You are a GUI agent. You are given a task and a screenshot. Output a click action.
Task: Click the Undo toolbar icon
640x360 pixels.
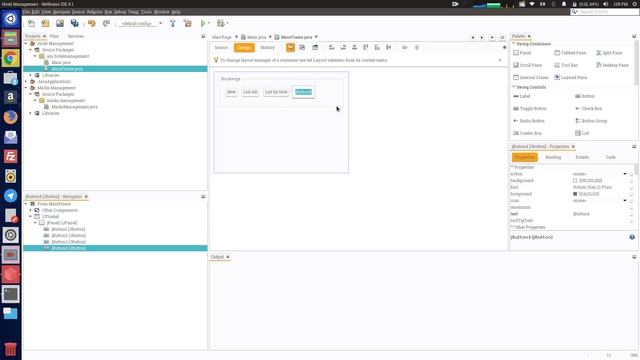click(x=91, y=23)
